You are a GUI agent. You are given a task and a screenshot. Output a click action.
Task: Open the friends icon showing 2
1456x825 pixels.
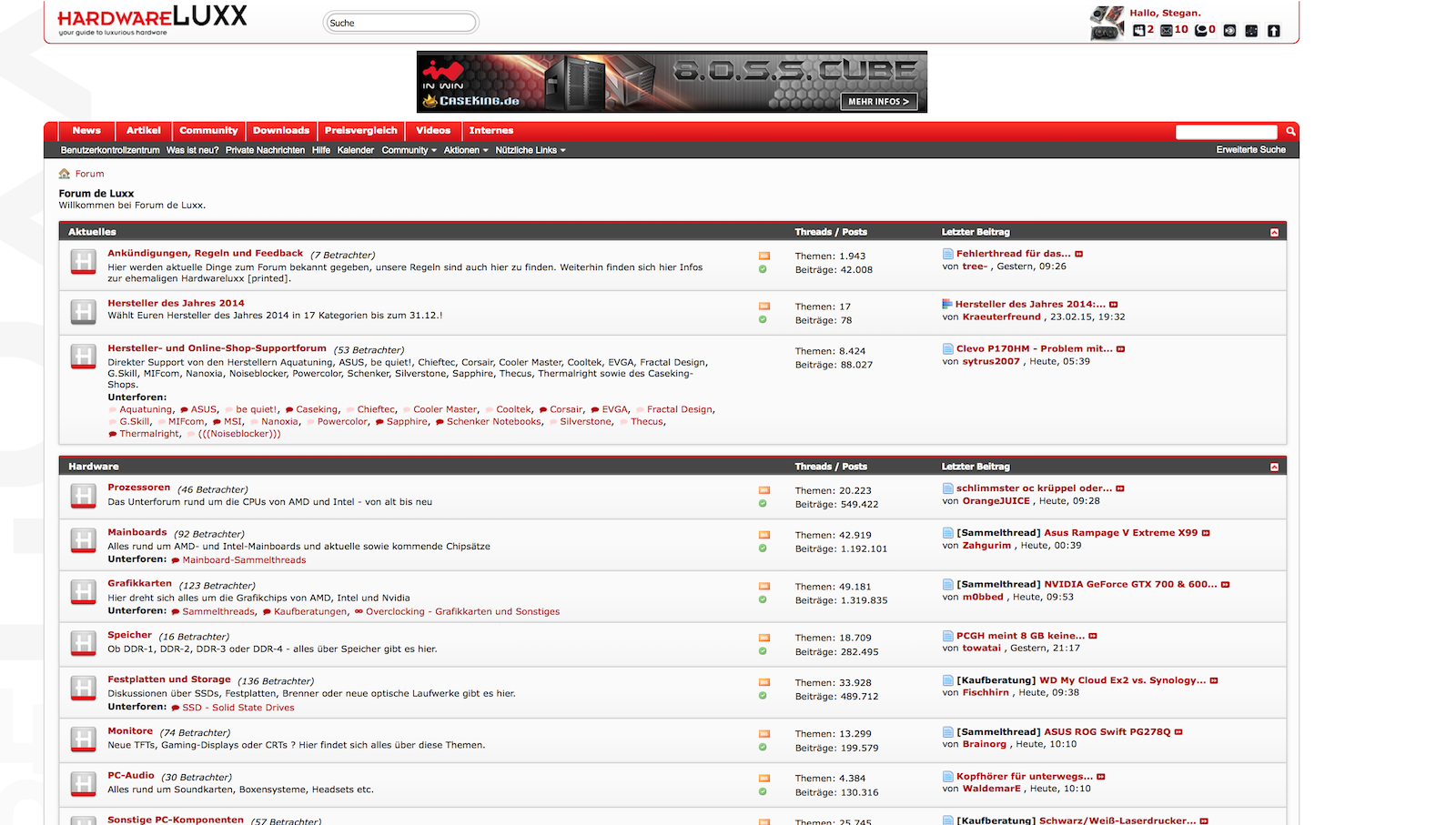[x=1138, y=30]
